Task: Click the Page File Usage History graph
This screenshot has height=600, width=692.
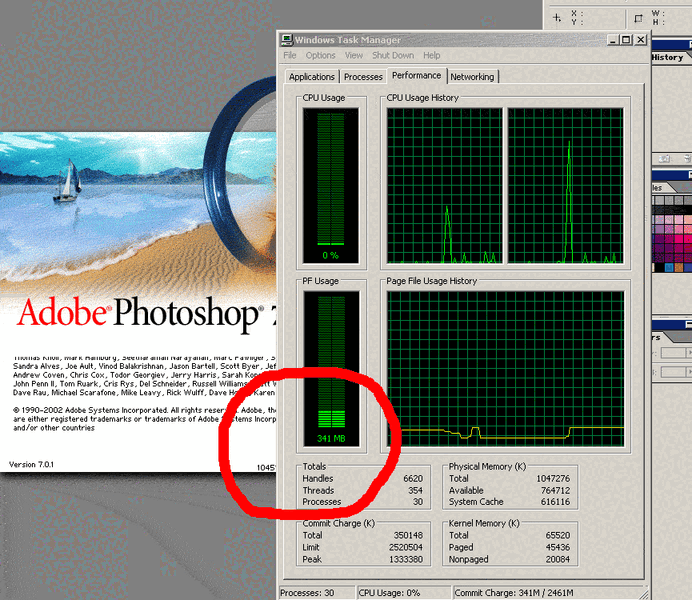Action: click(505, 369)
